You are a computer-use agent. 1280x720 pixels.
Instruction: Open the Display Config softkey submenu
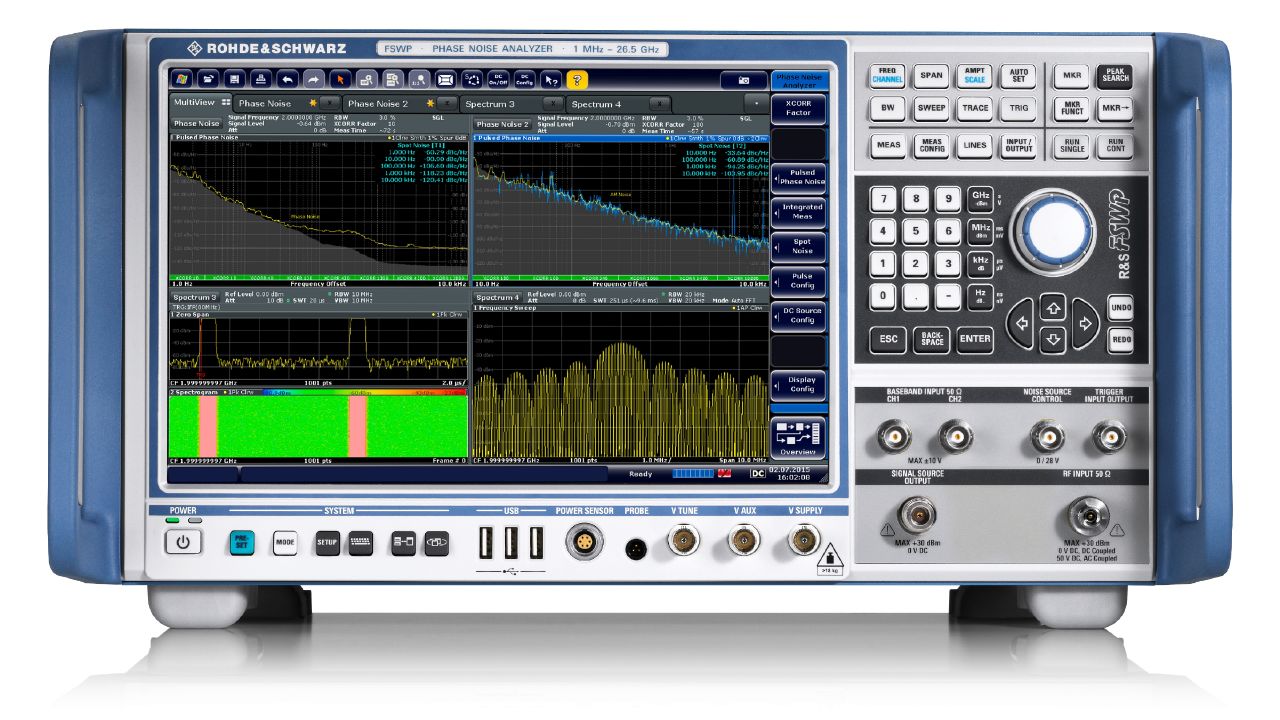pyautogui.click(x=800, y=384)
